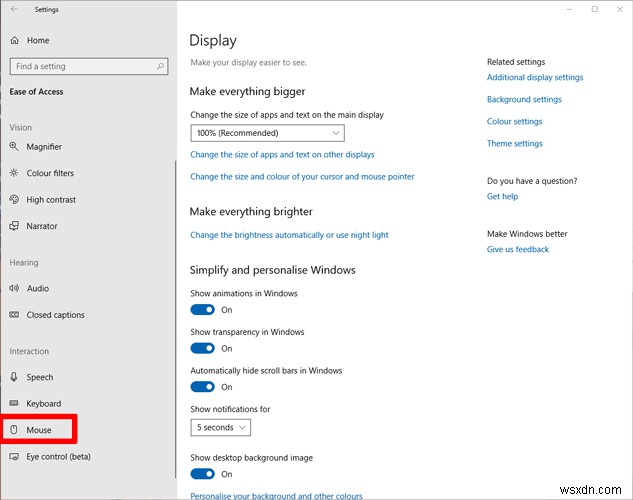Turn off Show transparency in Windows
633x500 pixels.
pos(202,348)
